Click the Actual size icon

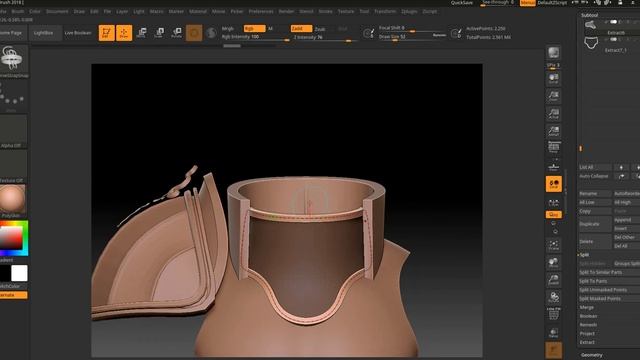(x=553, y=114)
